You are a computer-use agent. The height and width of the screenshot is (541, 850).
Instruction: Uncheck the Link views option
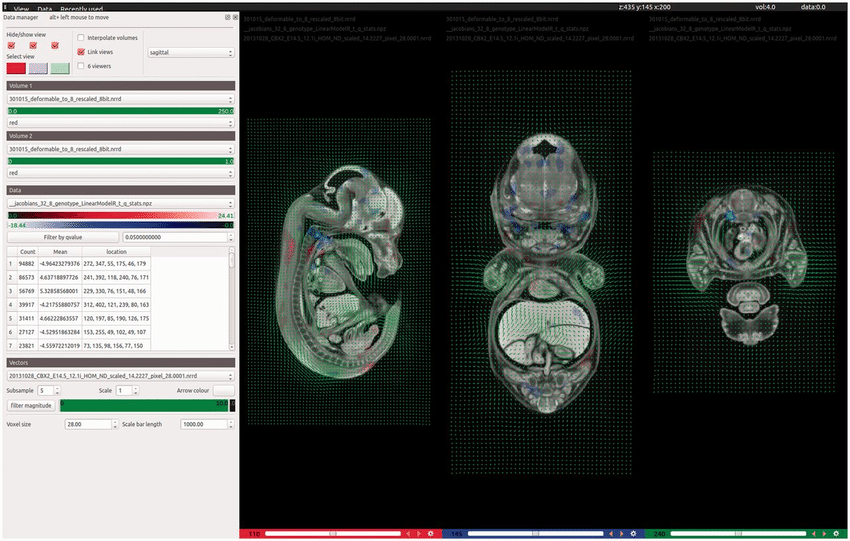[x=81, y=51]
